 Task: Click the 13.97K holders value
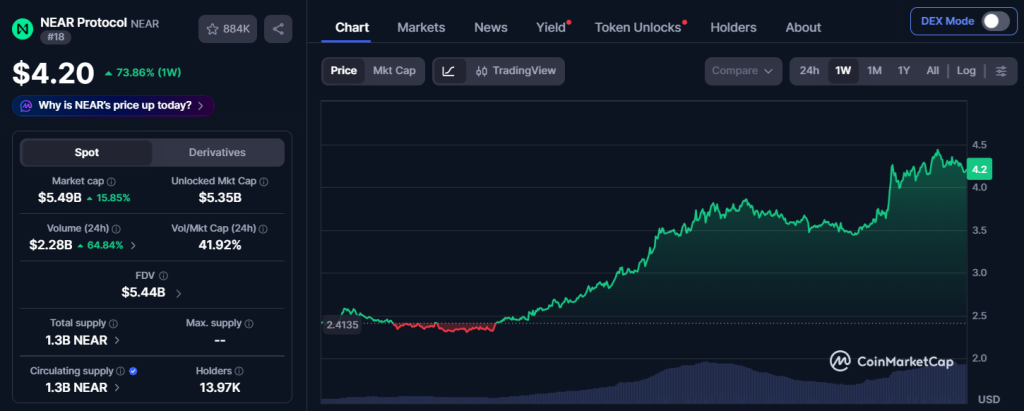click(219, 387)
